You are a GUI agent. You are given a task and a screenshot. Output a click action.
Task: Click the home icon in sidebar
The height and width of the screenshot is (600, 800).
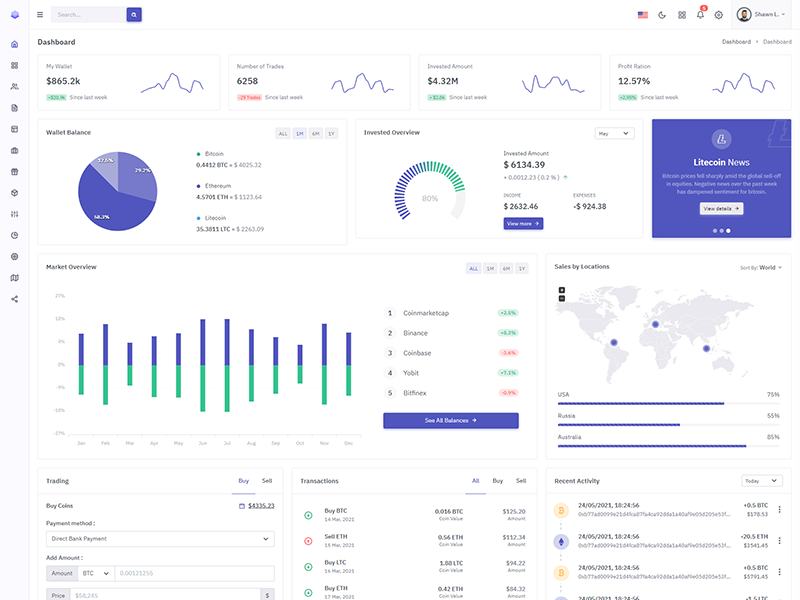point(14,44)
